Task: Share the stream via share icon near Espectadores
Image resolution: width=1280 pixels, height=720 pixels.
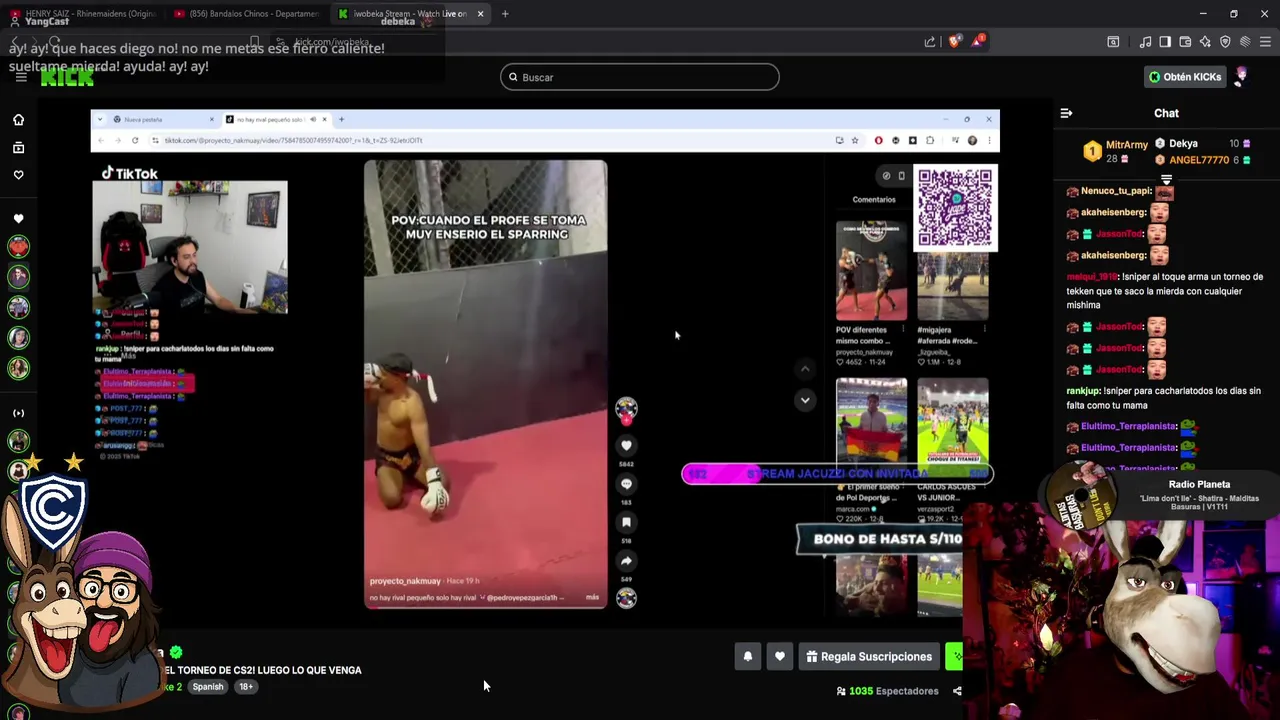Action: coord(957,691)
